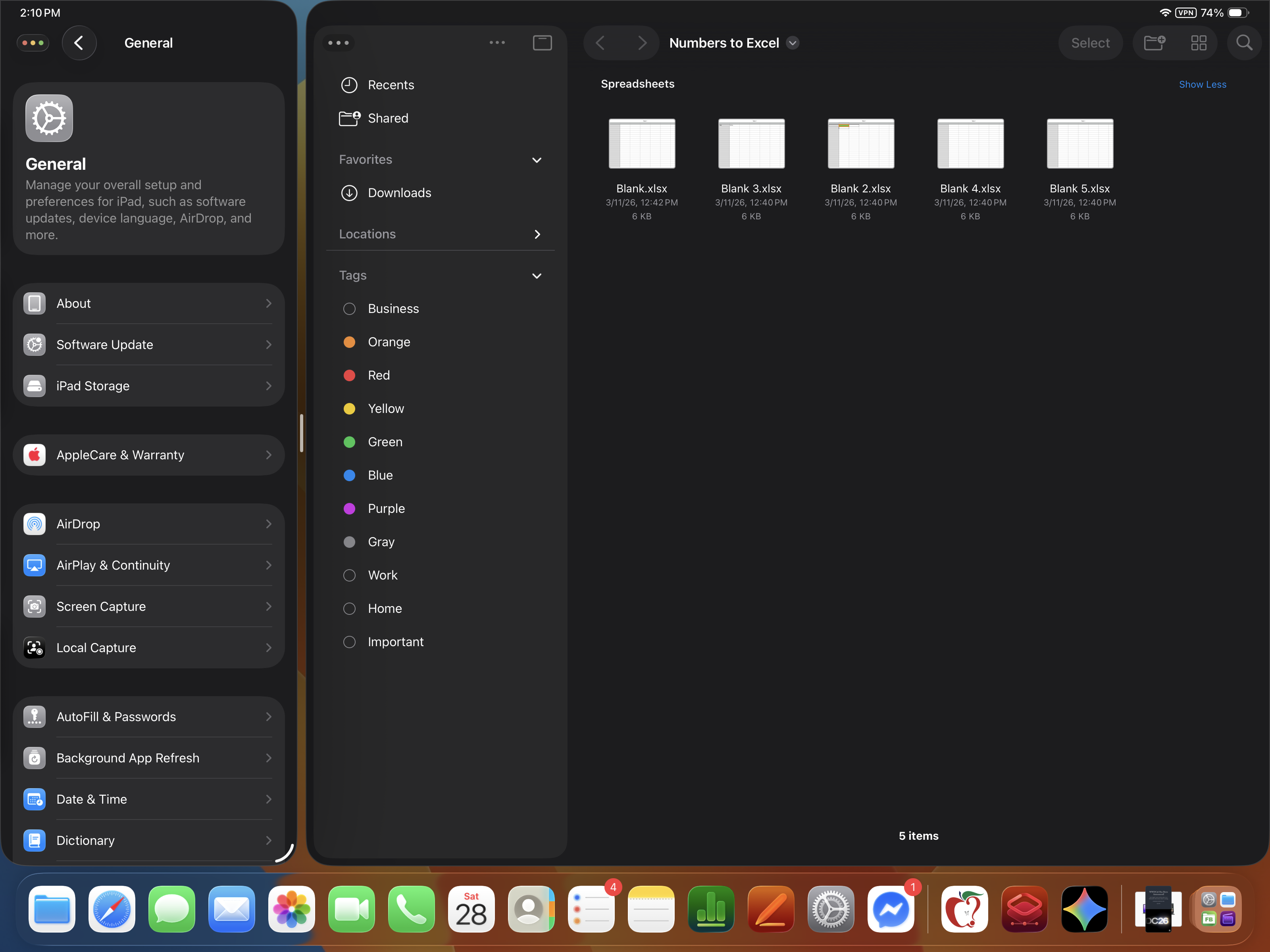The image size is (1270, 952).
Task: Open Messenger from the dock
Action: (891, 910)
